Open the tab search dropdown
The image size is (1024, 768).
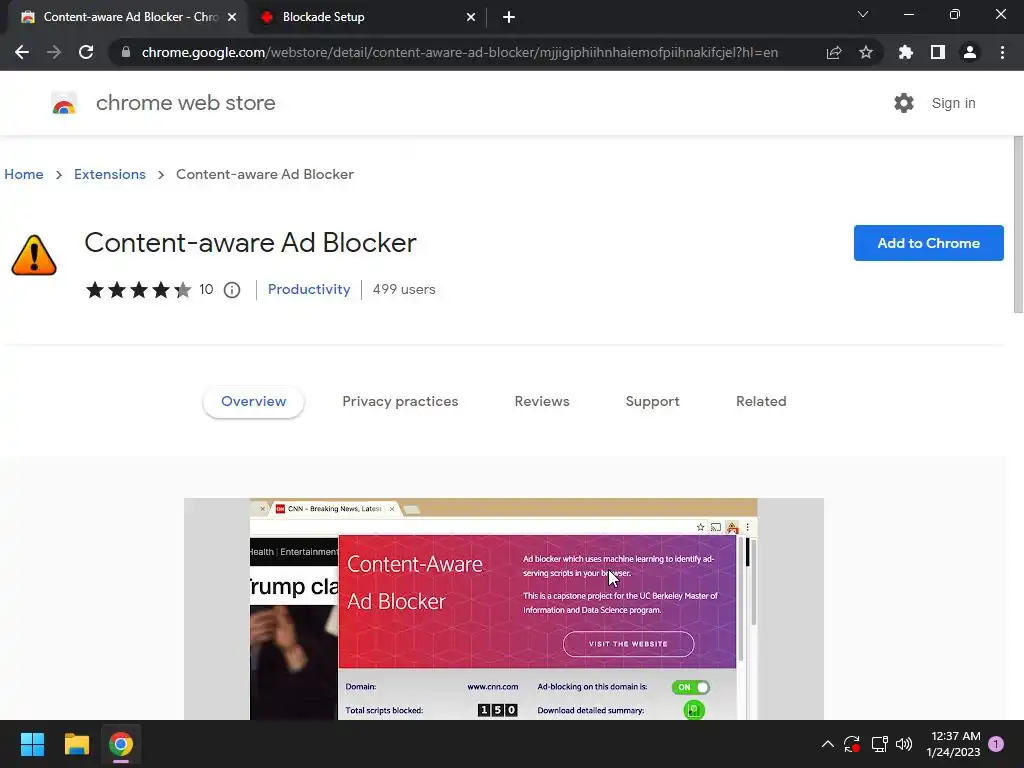pos(863,14)
